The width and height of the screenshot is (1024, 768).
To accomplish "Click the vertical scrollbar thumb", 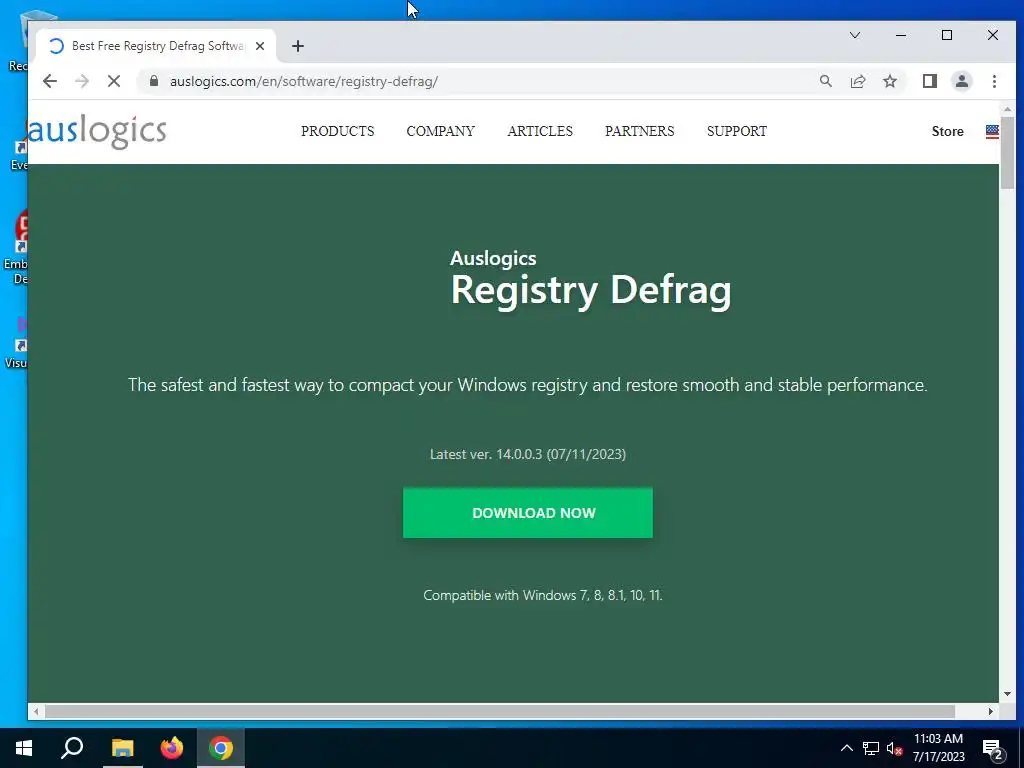I will (1007, 153).
